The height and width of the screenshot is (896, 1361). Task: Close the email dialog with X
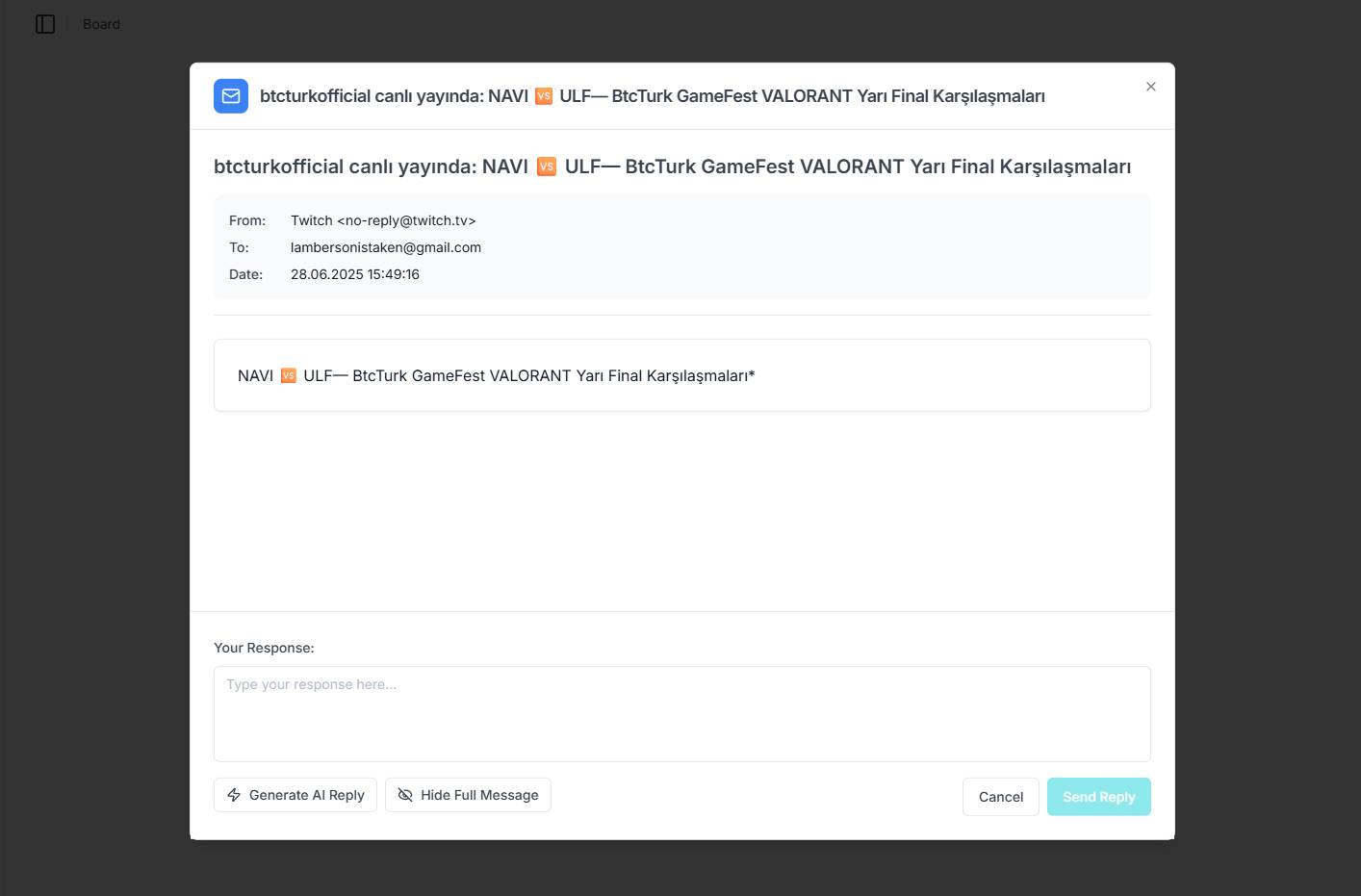pos(1150,87)
